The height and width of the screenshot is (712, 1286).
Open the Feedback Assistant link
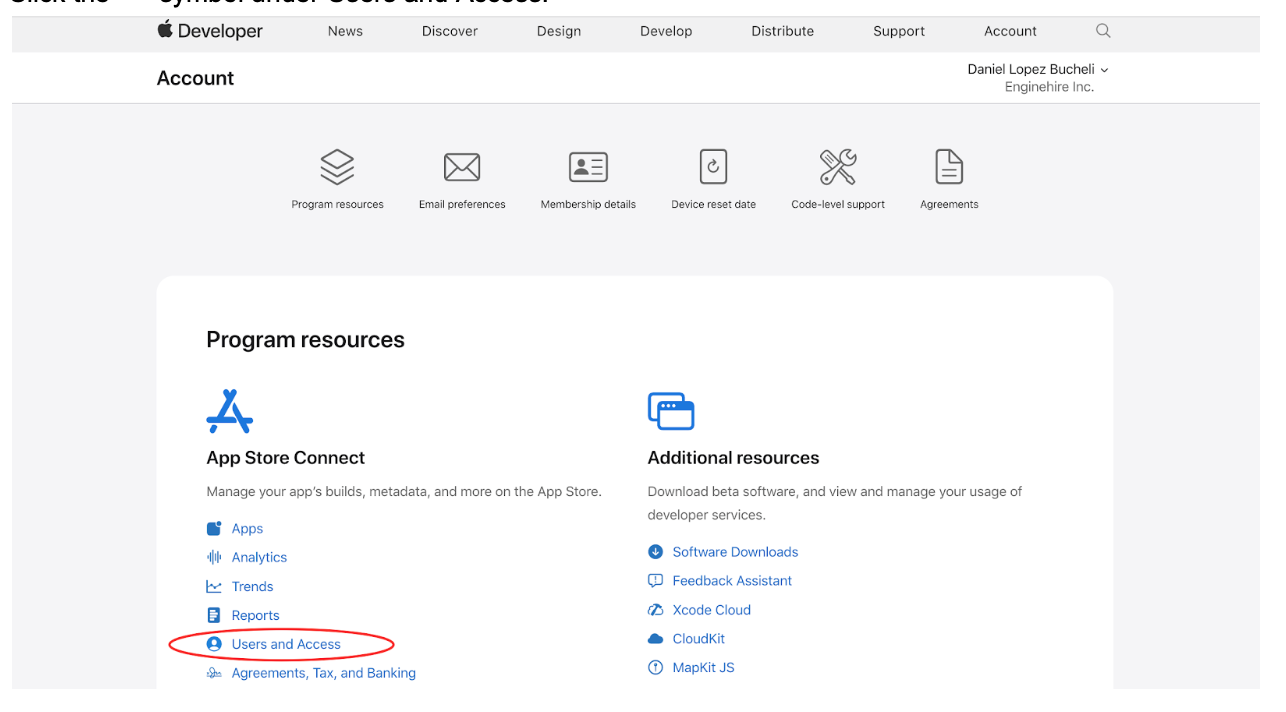732,581
